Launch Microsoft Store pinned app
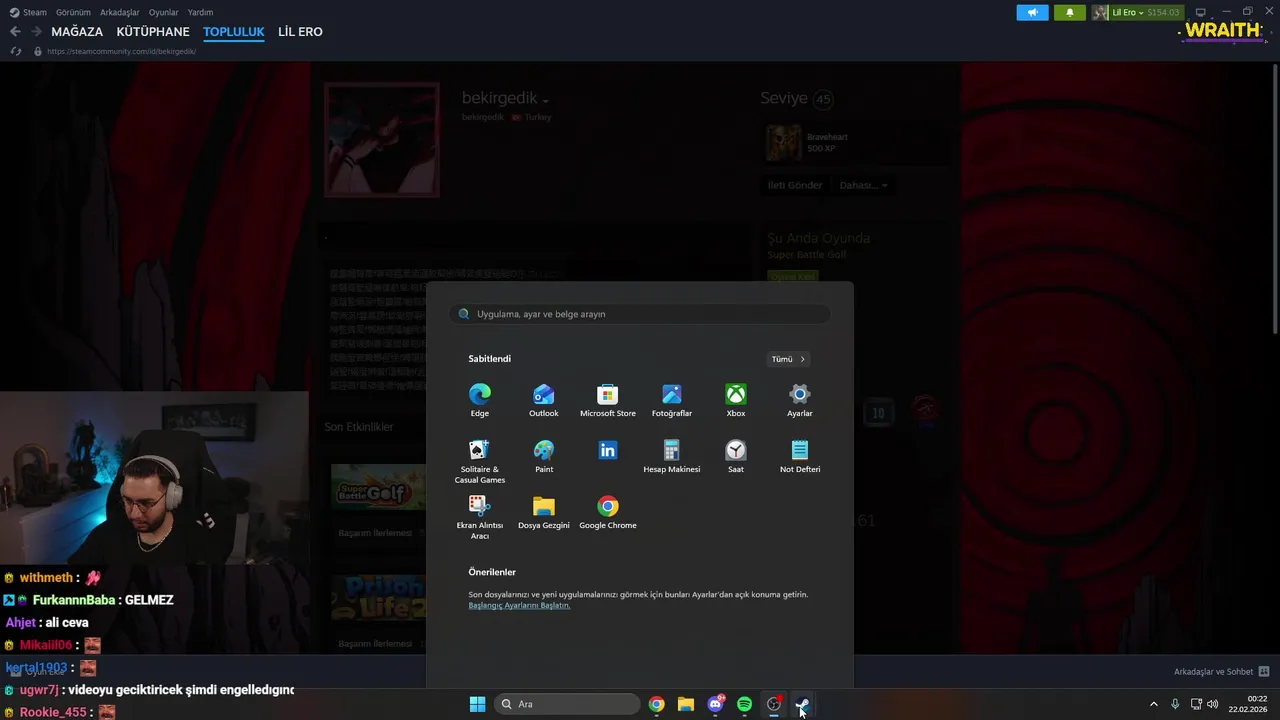This screenshot has width=1280, height=720. pos(608,400)
